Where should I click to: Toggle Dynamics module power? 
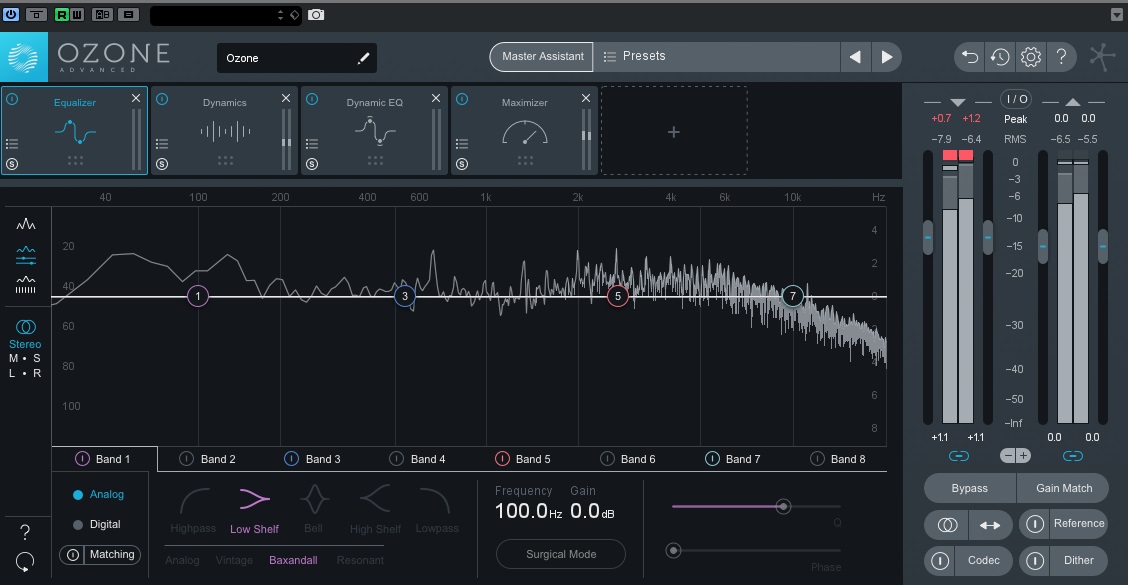[x=162, y=99]
